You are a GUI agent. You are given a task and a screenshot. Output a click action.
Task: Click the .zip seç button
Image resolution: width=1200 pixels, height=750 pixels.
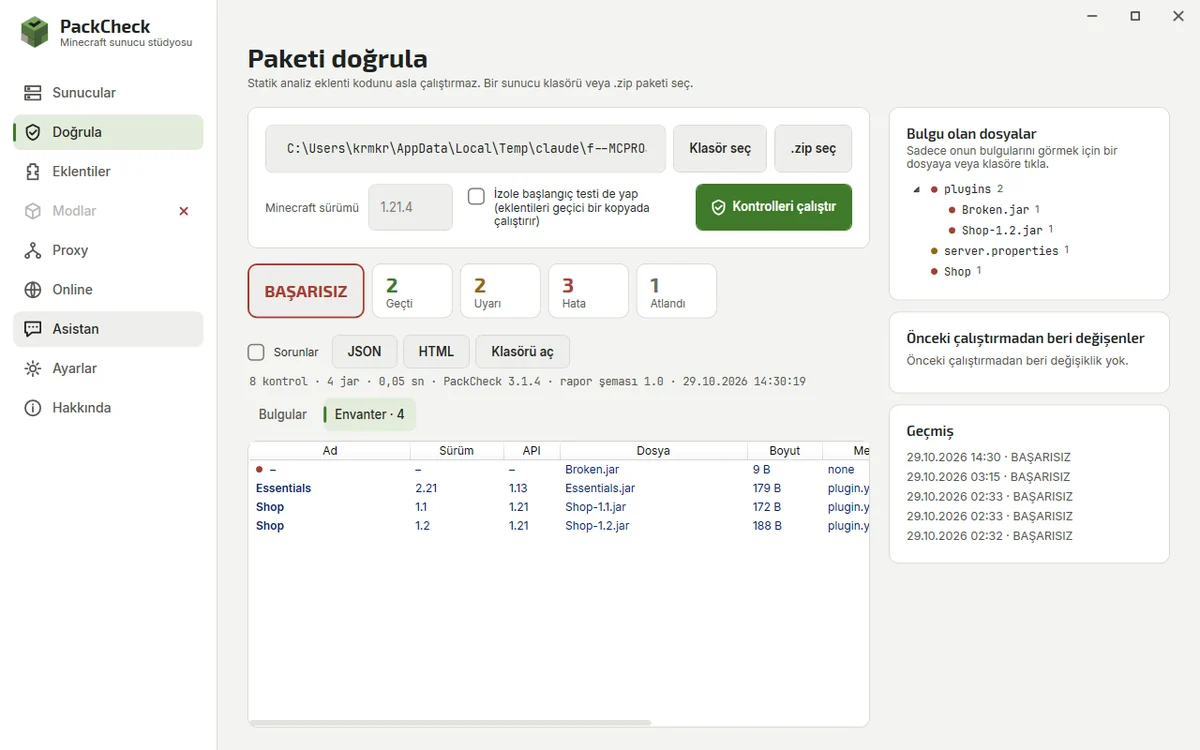[813, 149]
